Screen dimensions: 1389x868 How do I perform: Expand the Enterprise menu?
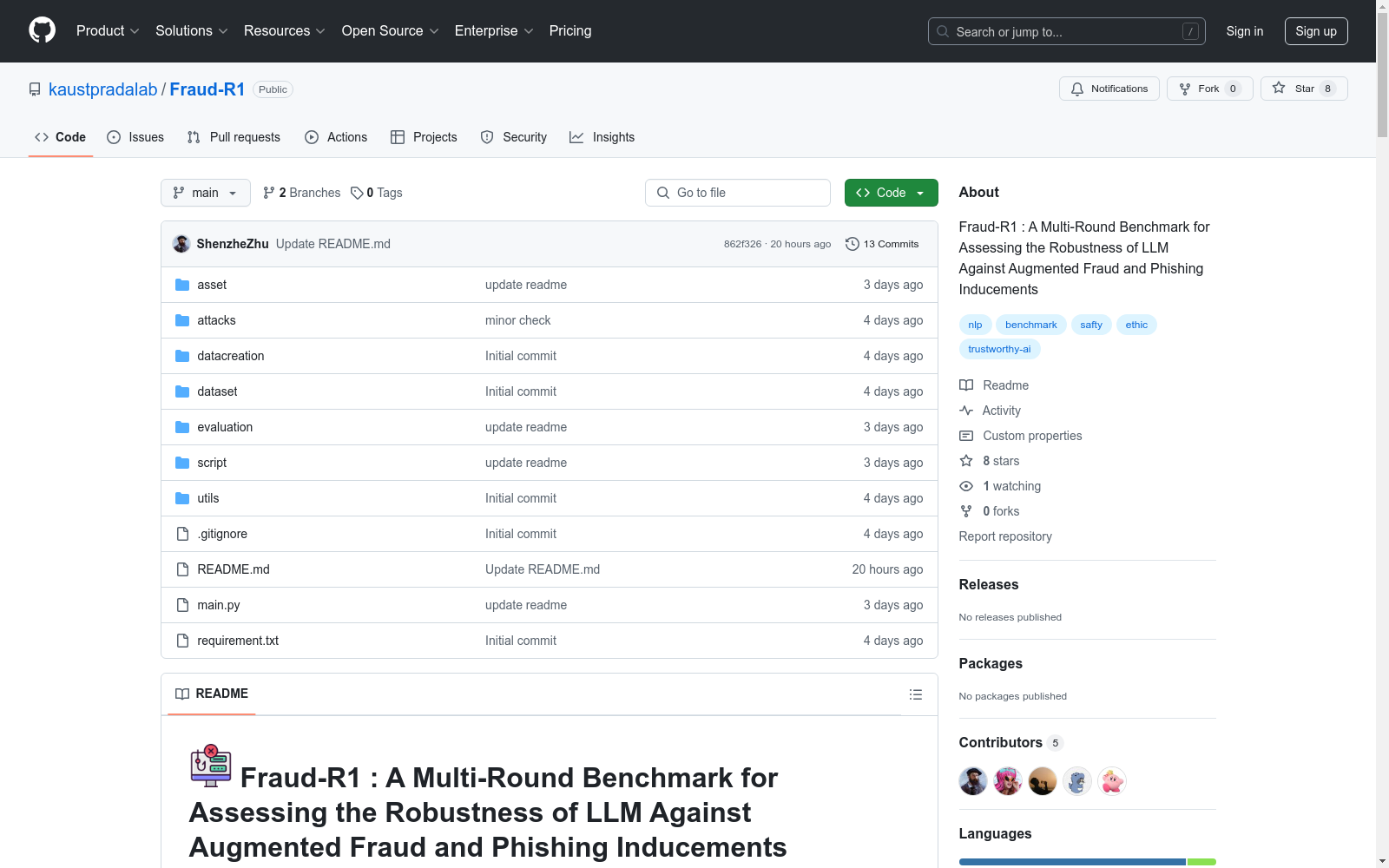click(494, 30)
